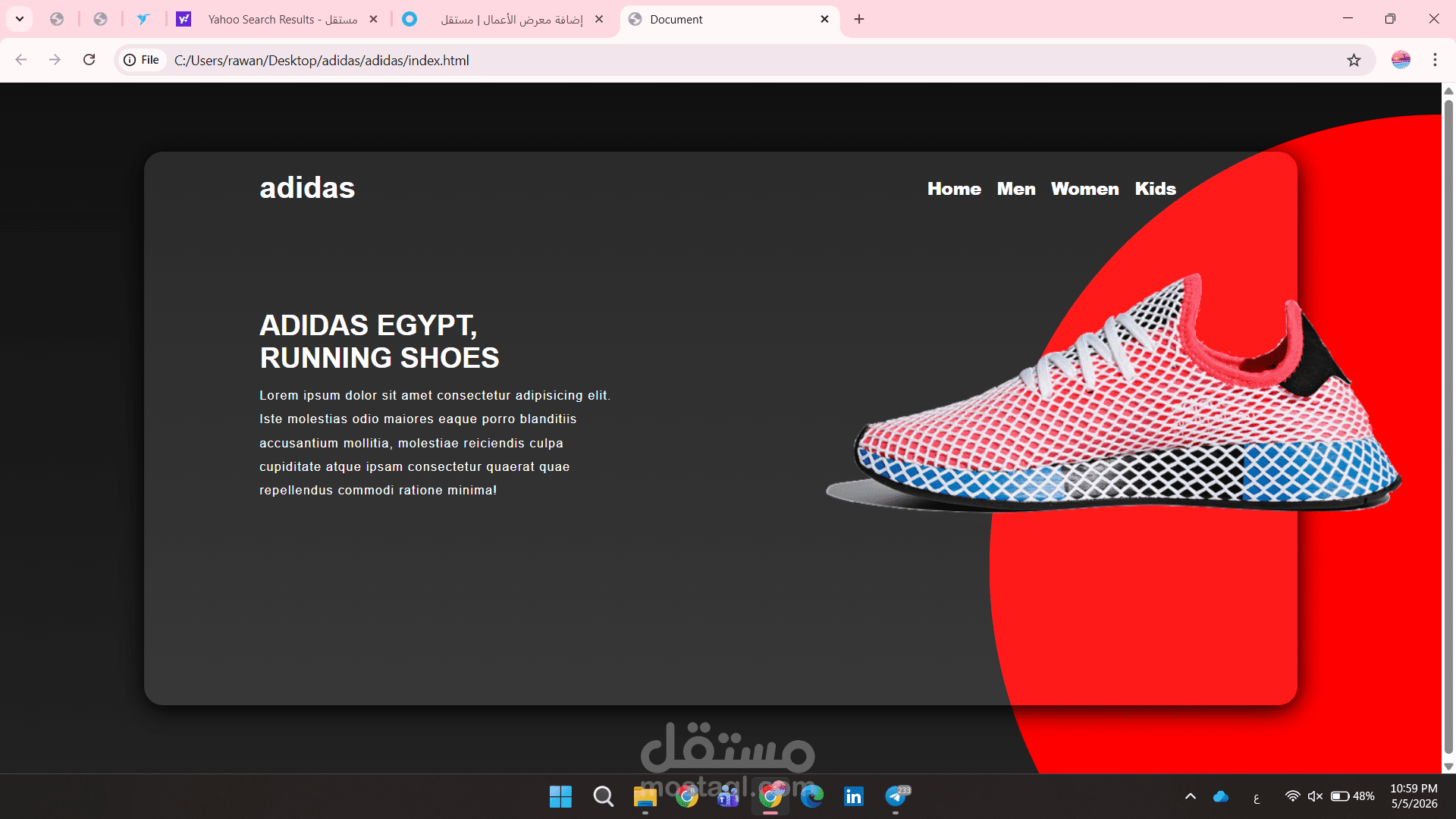The image size is (1456, 819).
Task: Switch to the first globe-icon pinned tab
Action: point(57,19)
